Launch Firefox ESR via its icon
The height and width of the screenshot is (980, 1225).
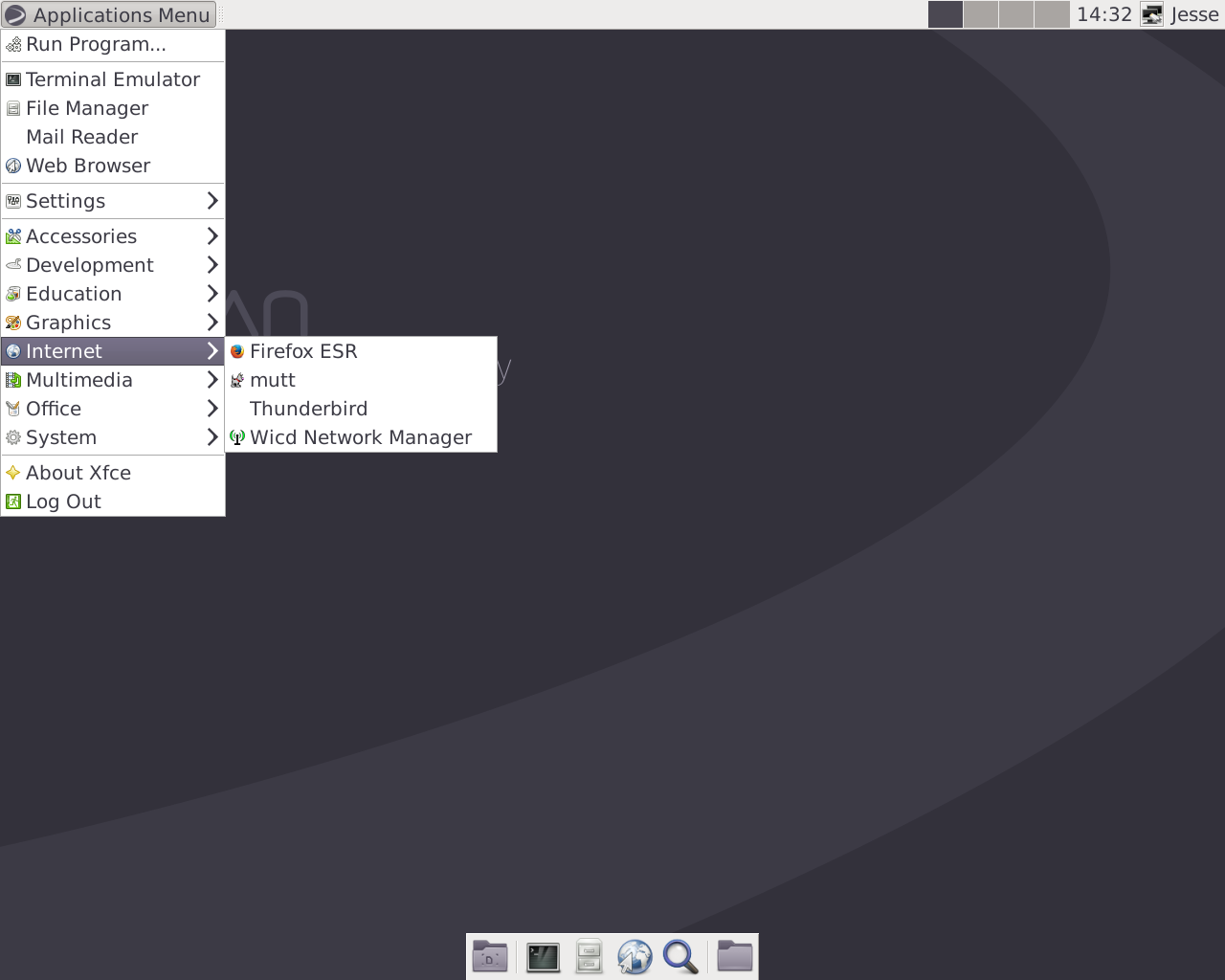pos(237,351)
